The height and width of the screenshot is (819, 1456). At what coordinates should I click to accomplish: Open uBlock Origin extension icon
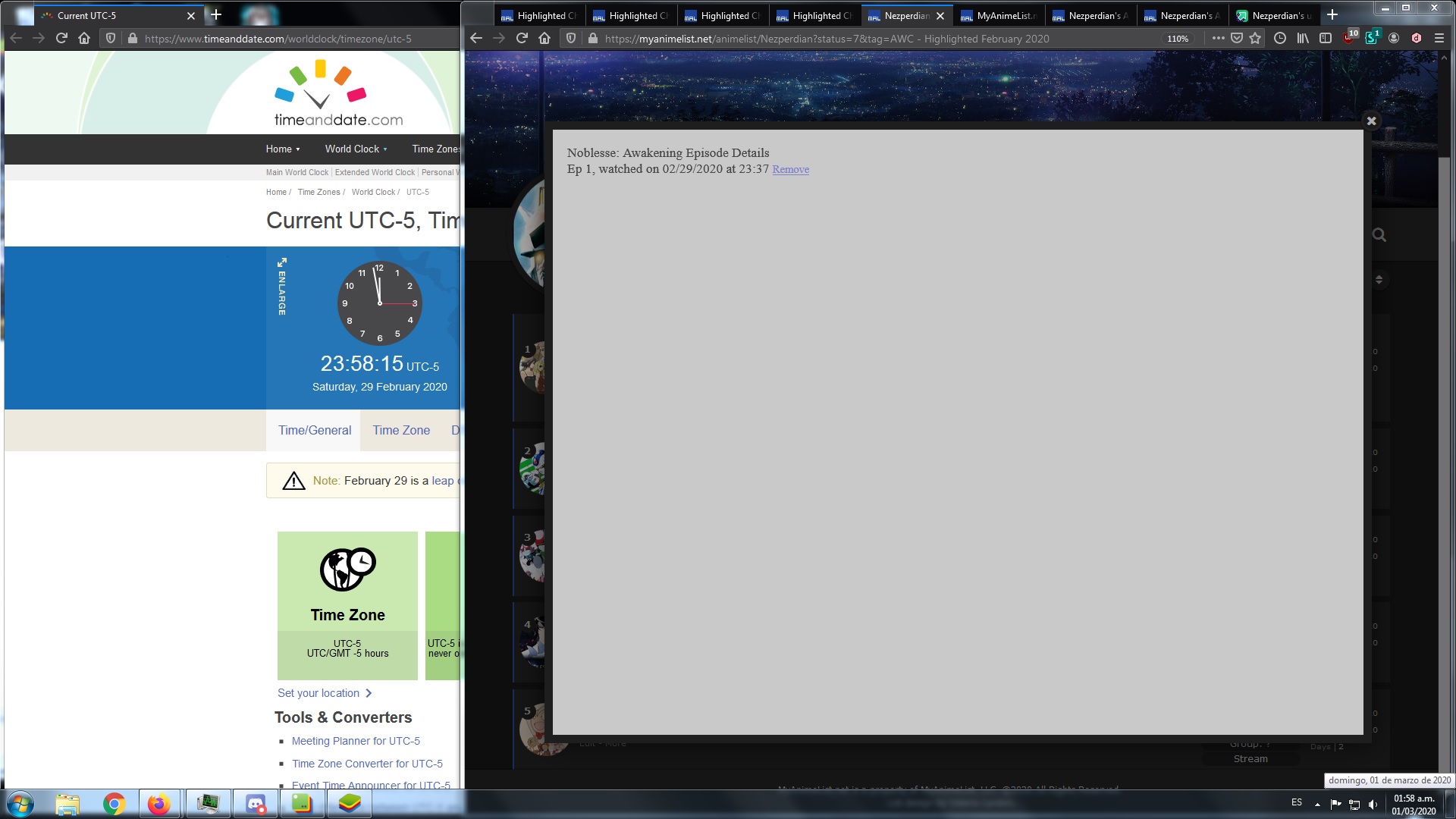(x=1348, y=38)
